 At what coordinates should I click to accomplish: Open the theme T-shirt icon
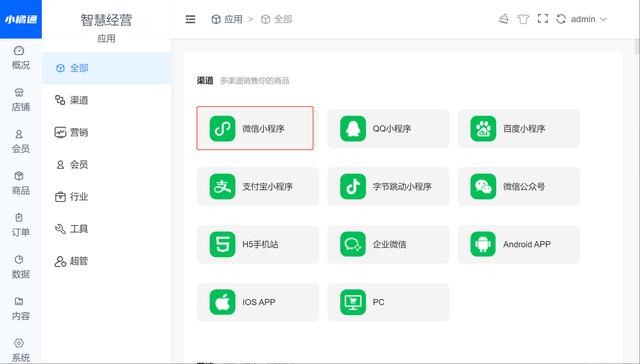tap(523, 19)
